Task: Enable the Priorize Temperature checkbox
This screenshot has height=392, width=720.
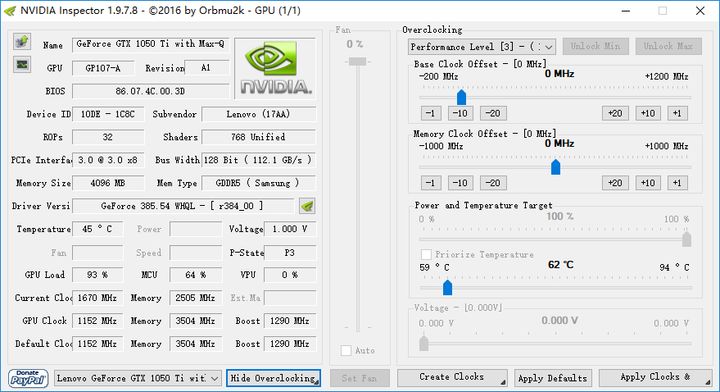Action: [426, 254]
